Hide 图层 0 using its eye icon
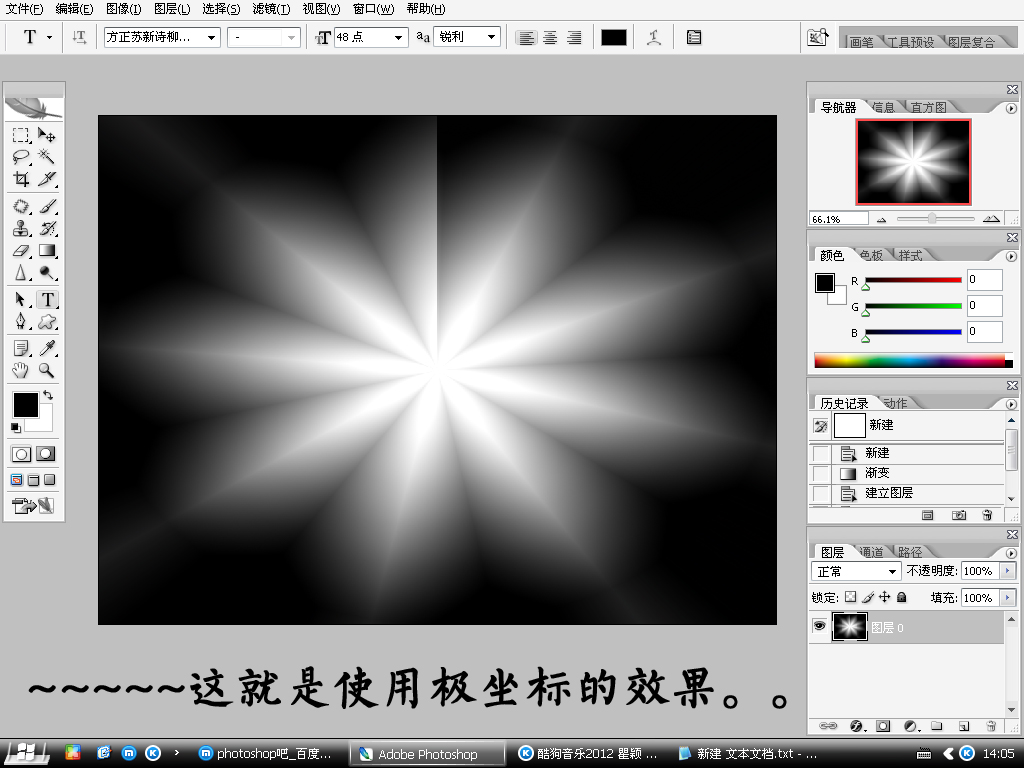Viewport: 1024px width, 768px height. pyautogui.click(x=820, y=626)
